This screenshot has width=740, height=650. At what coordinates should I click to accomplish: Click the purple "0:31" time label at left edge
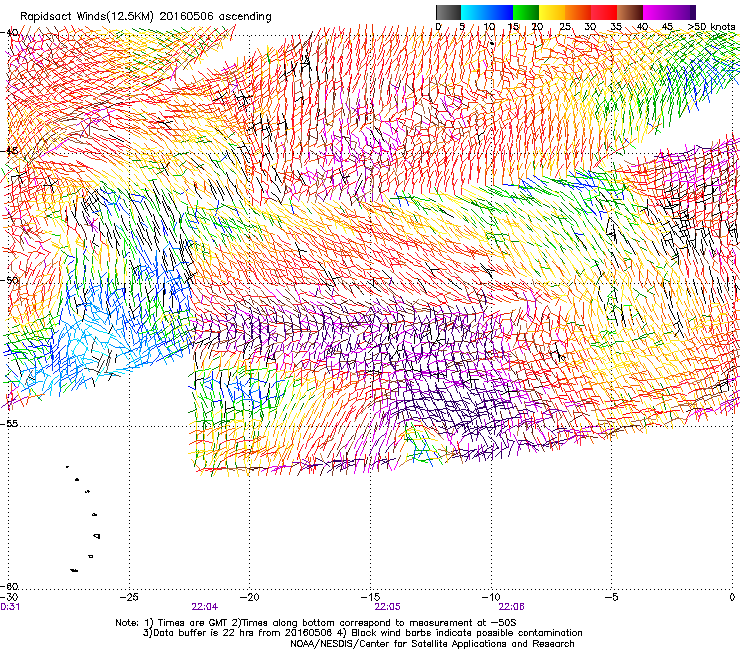tap(10, 607)
